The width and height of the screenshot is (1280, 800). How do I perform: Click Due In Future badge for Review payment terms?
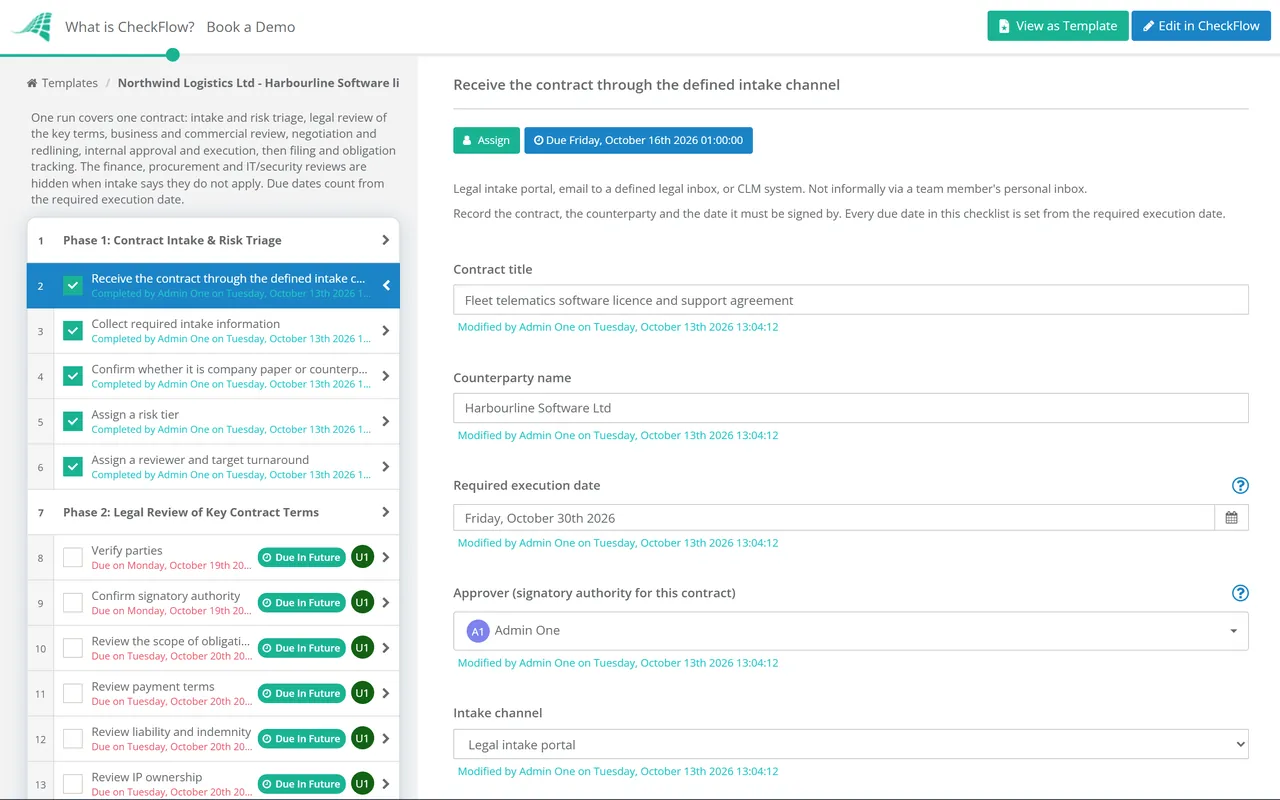coord(301,693)
